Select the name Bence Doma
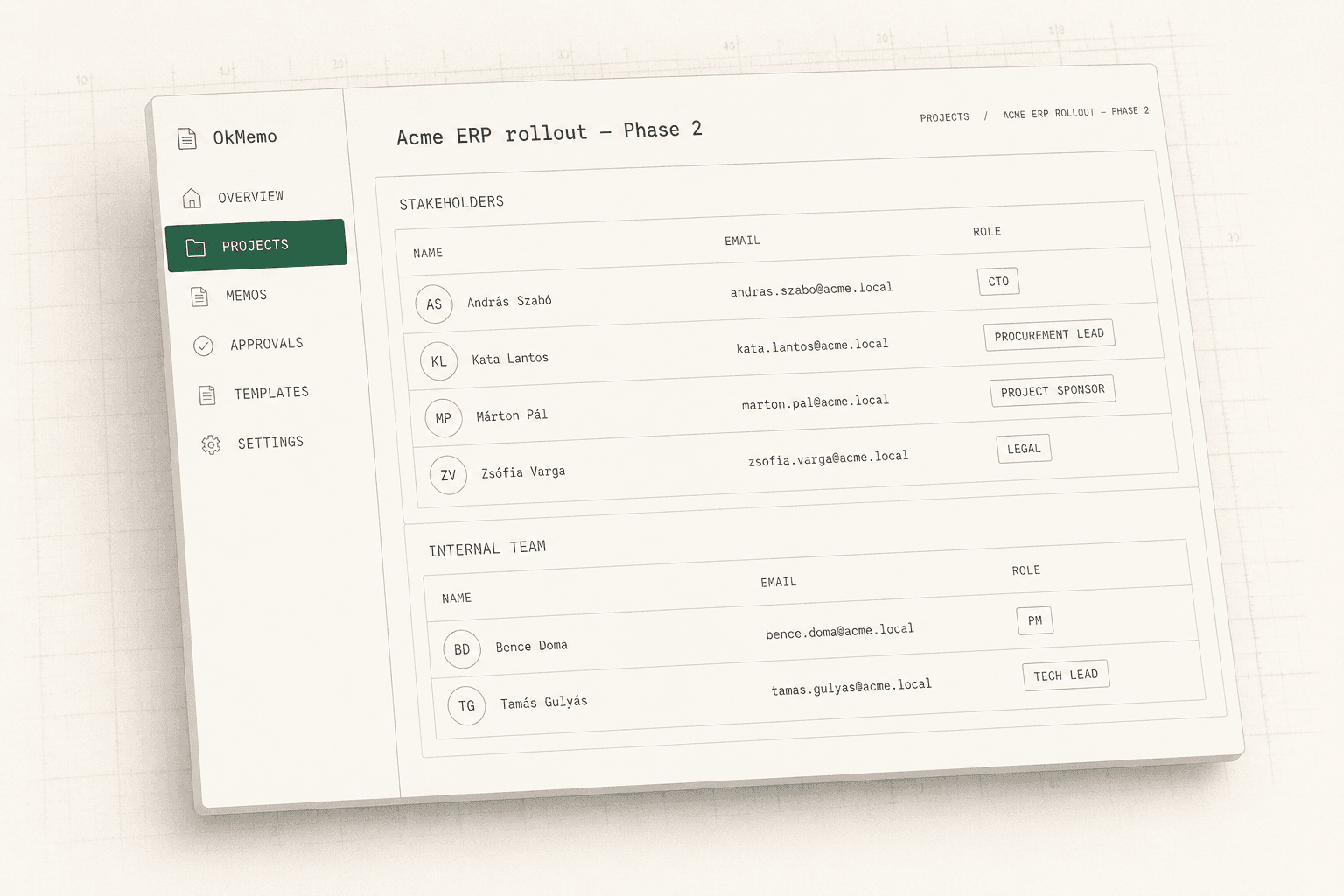 click(531, 646)
